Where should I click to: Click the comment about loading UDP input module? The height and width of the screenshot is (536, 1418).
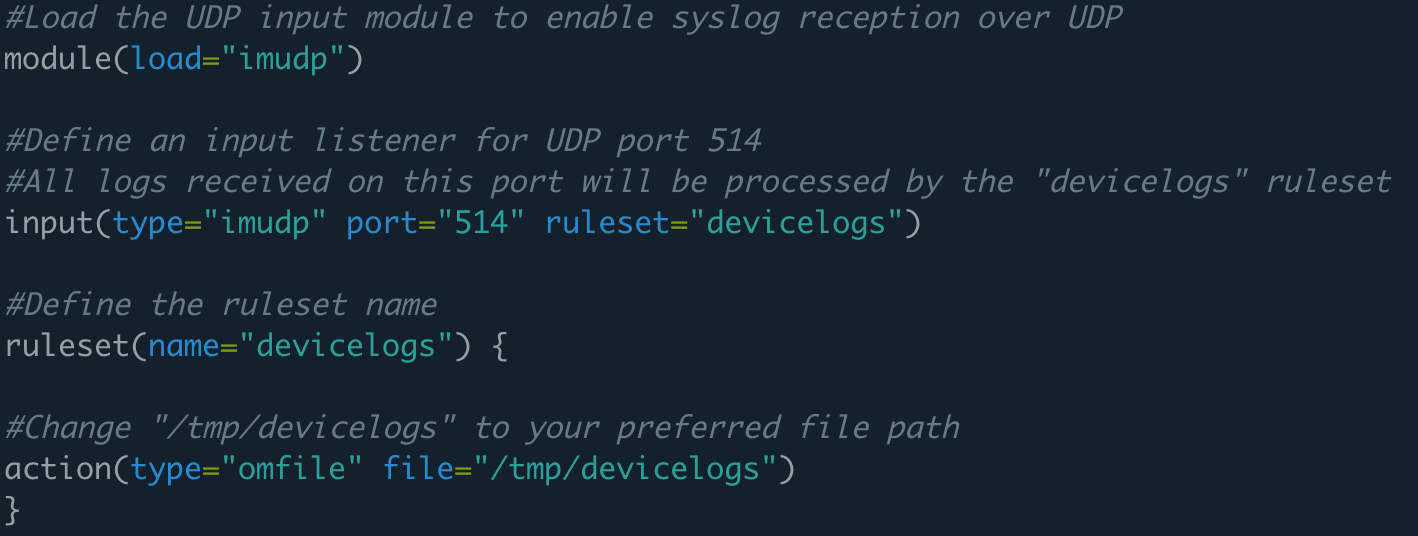coord(562,18)
